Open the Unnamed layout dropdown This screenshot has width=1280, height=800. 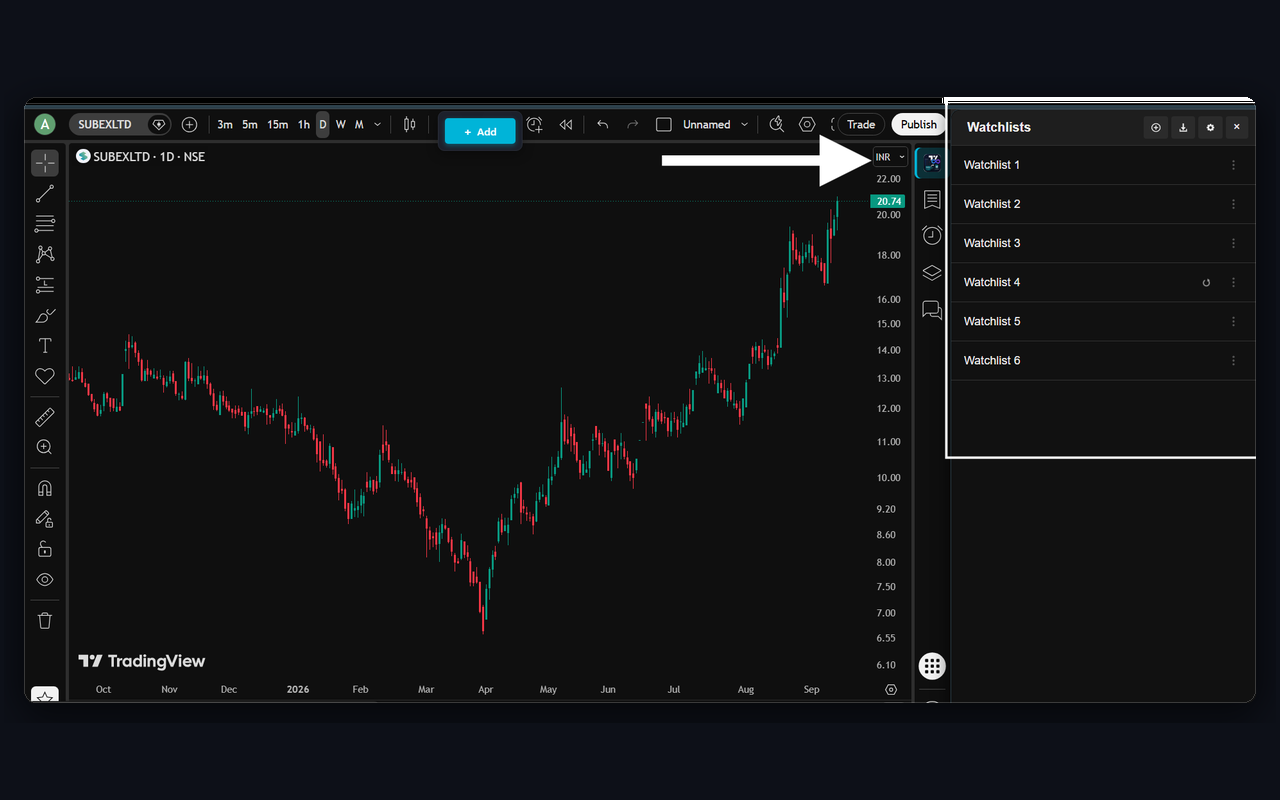click(x=715, y=125)
